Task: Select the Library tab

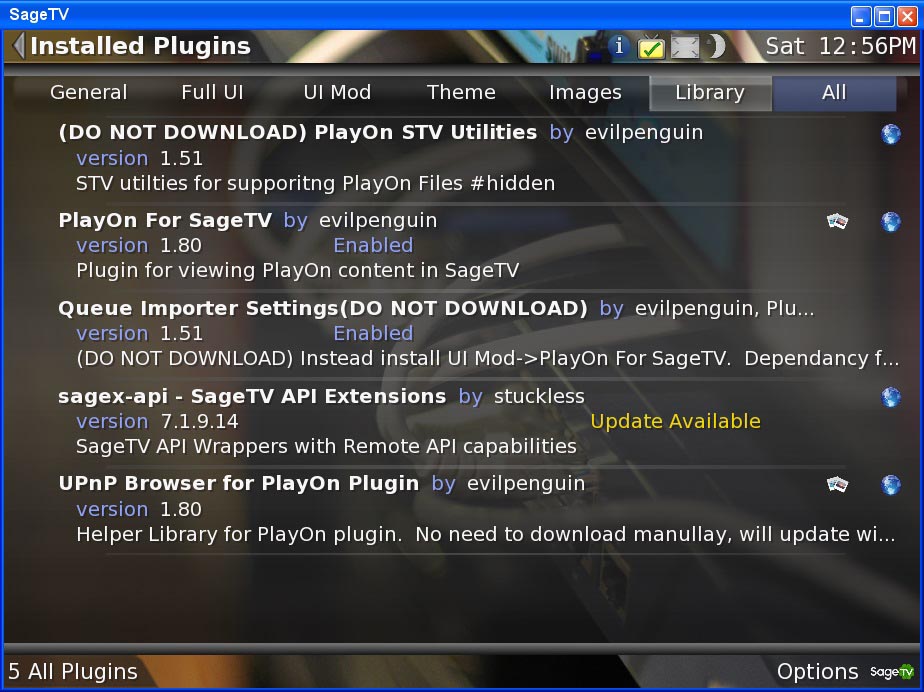Action: click(x=710, y=93)
